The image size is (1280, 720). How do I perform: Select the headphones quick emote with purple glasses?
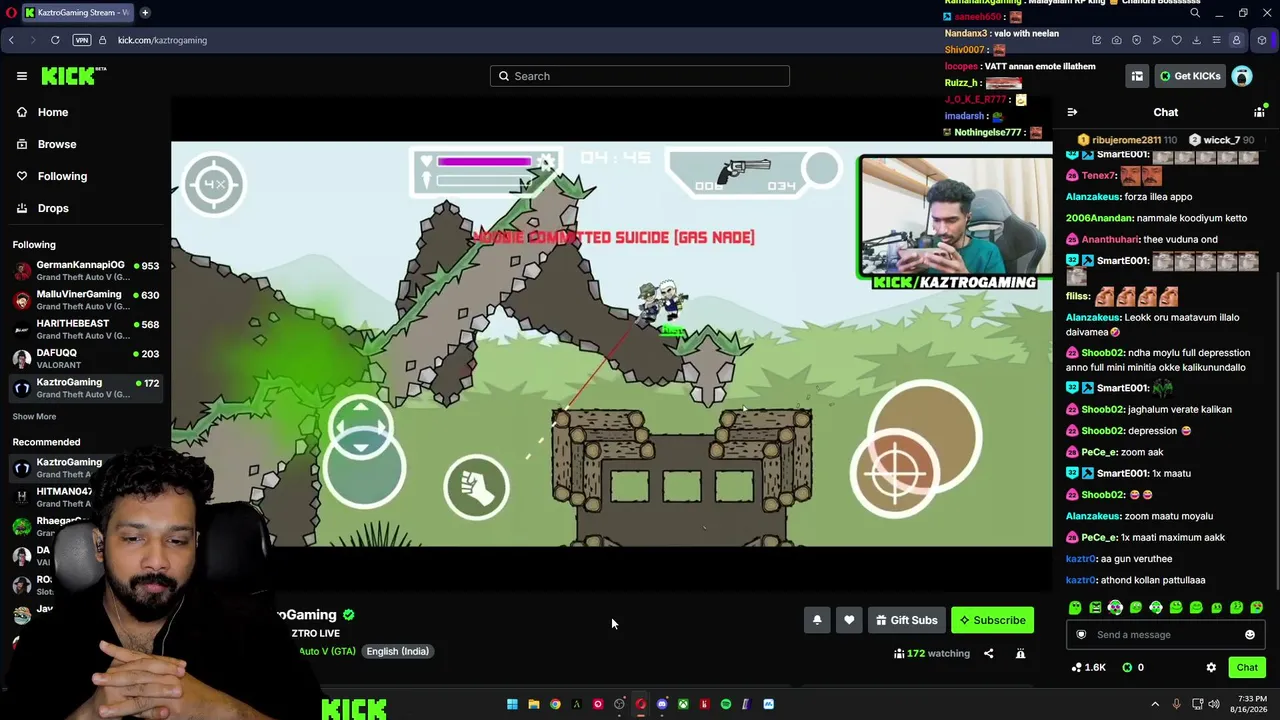click(x=1115, y=607)
